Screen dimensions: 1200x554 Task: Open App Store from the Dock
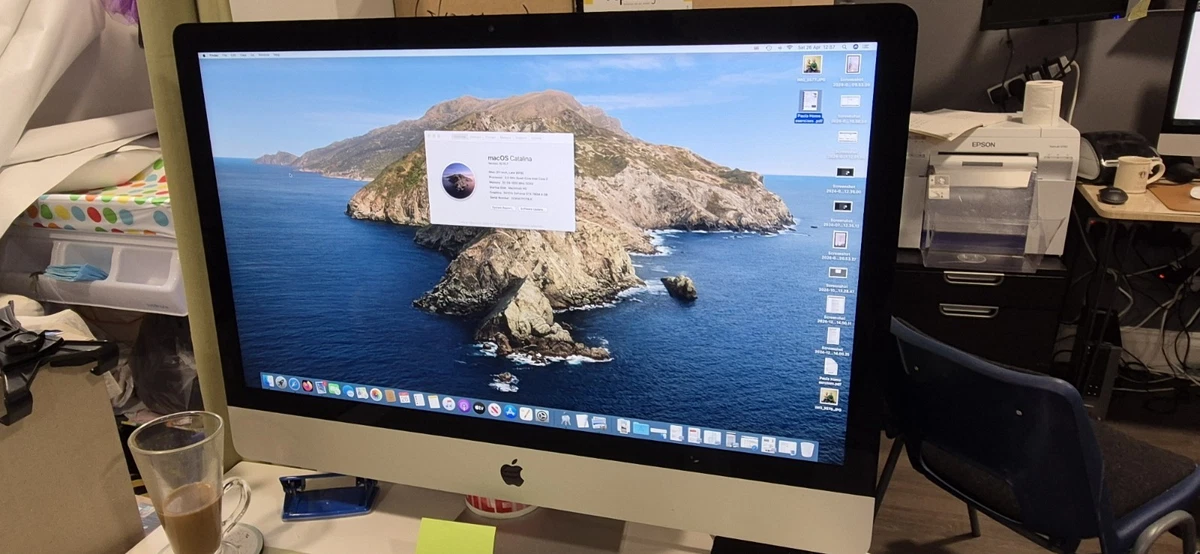(x=510, y=412)
